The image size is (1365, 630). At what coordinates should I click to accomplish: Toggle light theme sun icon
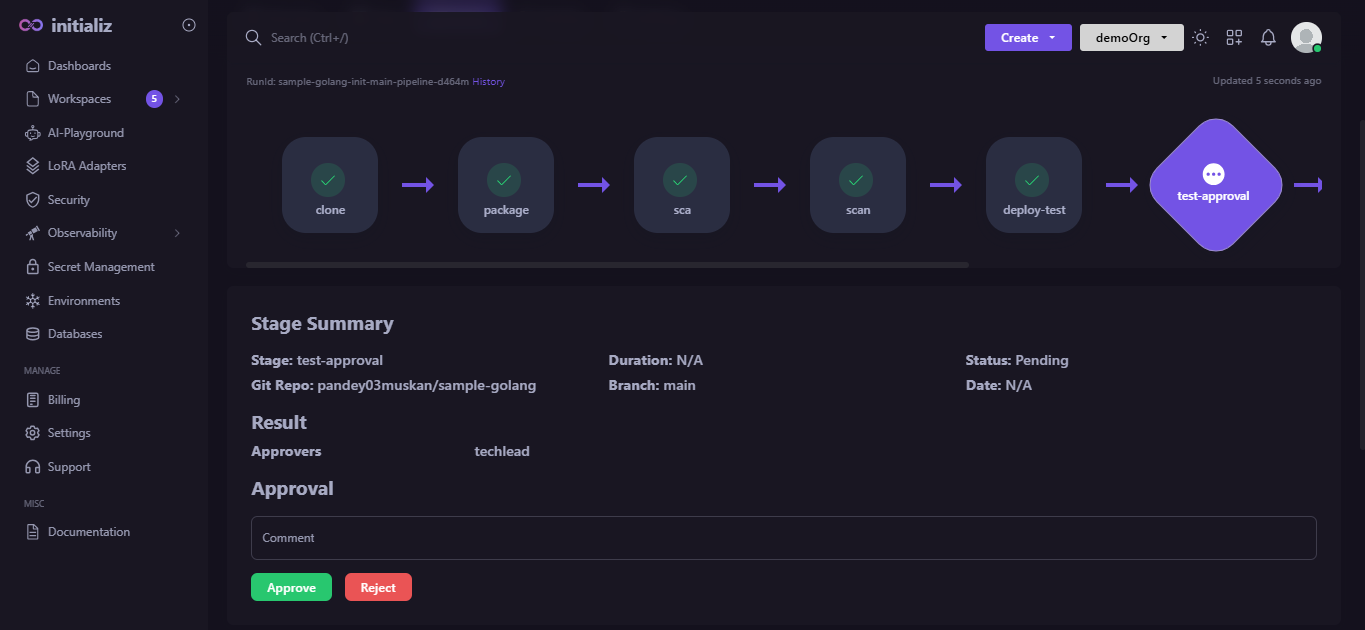[x=1201, y=37]
